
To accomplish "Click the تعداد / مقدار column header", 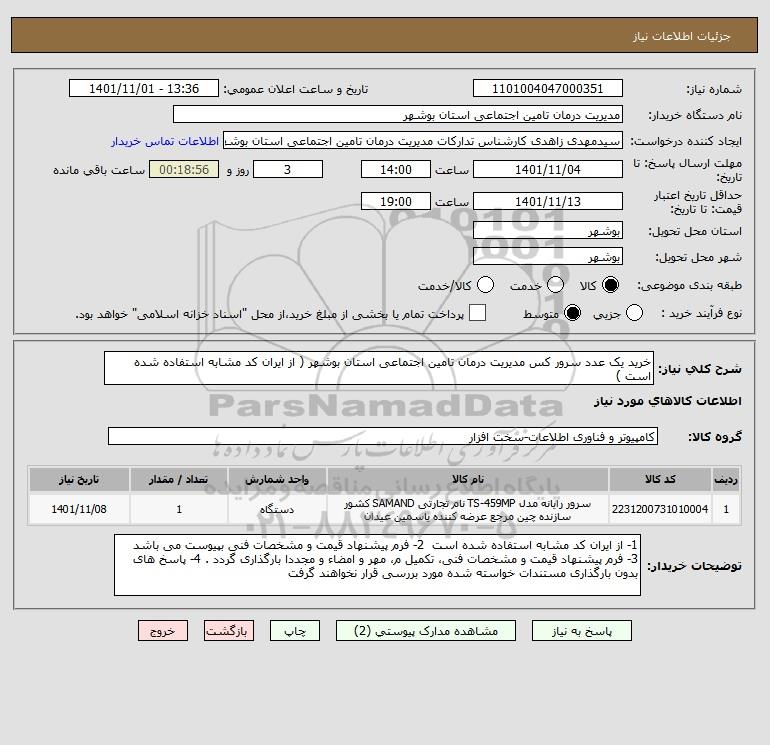I will click(x=179, y=479).
